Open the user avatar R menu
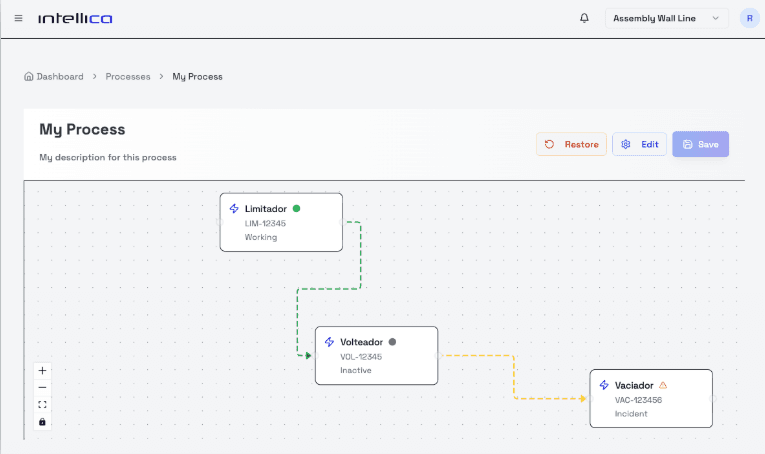Image resolution: width=765 pixels, height=454 pixels. click(748, 18)
